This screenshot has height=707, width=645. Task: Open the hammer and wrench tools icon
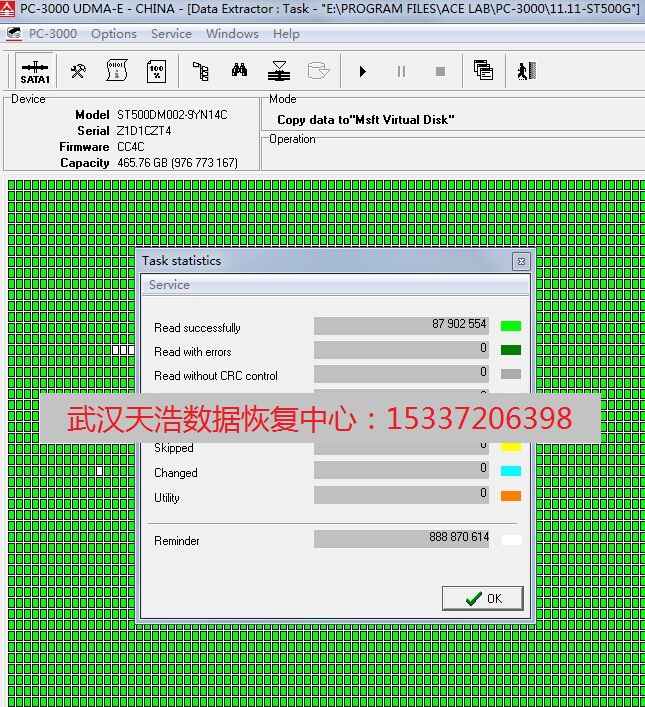[78, 72]
